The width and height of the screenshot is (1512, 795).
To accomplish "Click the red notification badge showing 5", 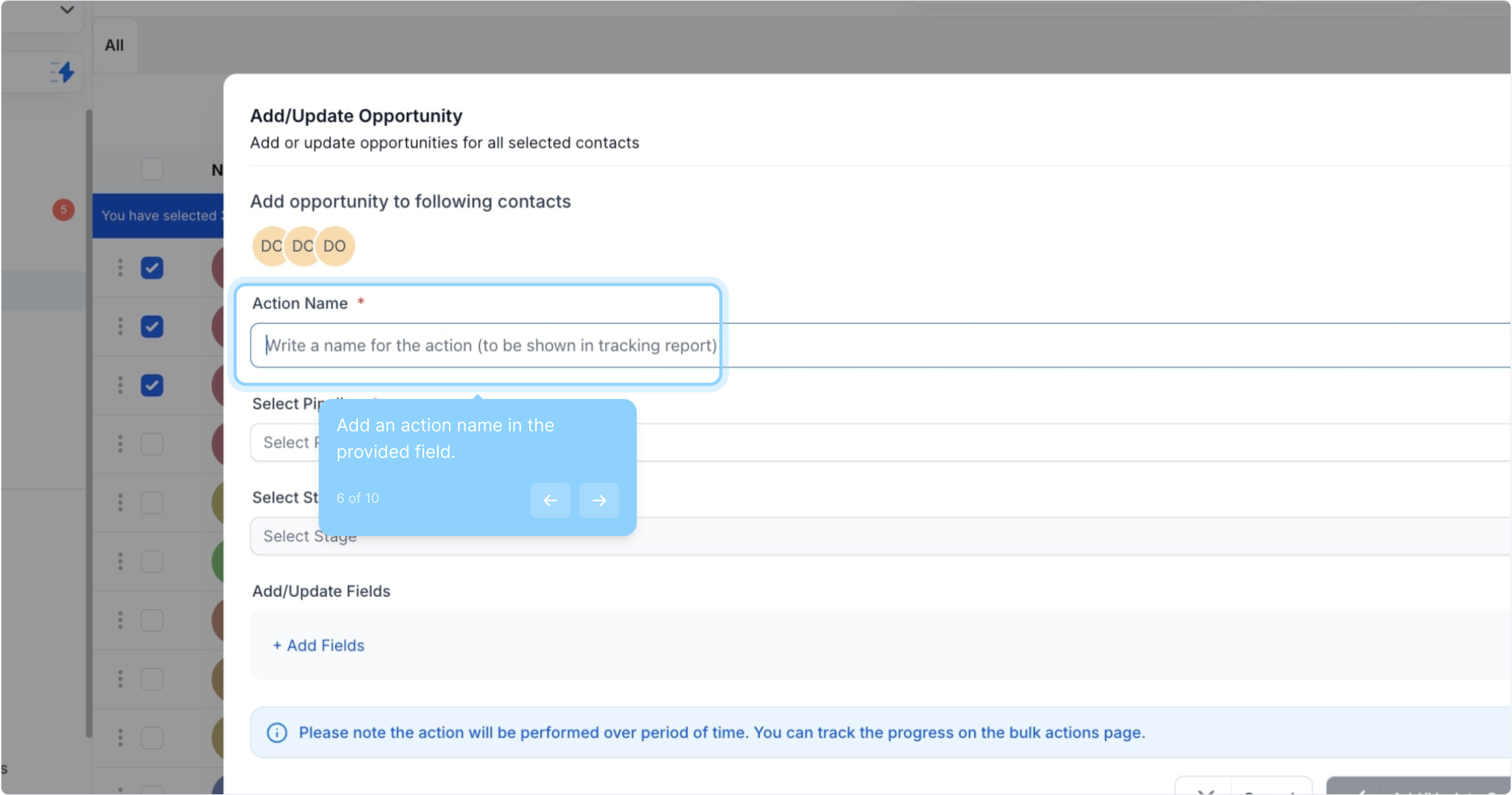I will coord(63,210).
